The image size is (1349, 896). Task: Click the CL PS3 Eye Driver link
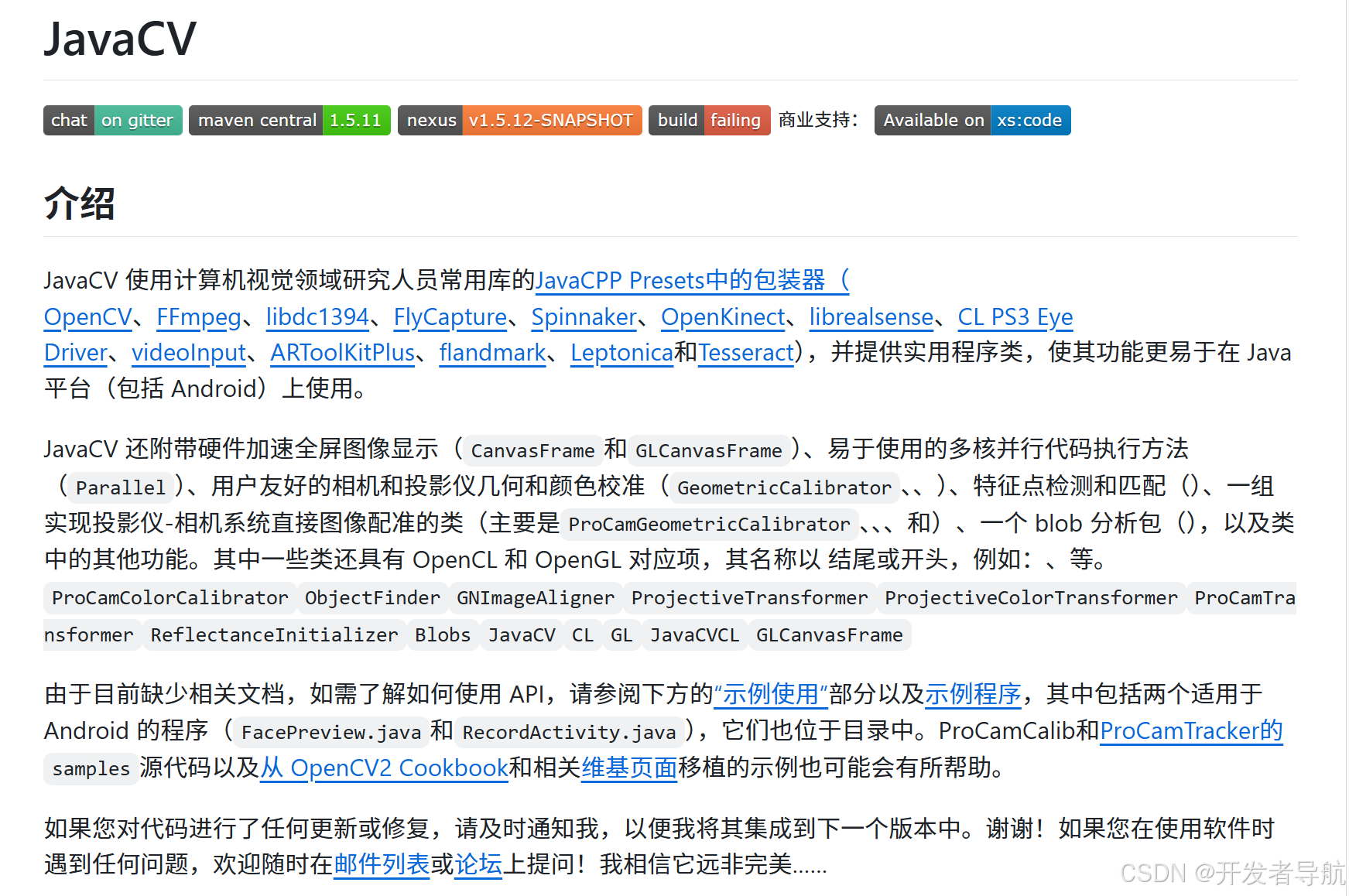tap(1015, 316)
